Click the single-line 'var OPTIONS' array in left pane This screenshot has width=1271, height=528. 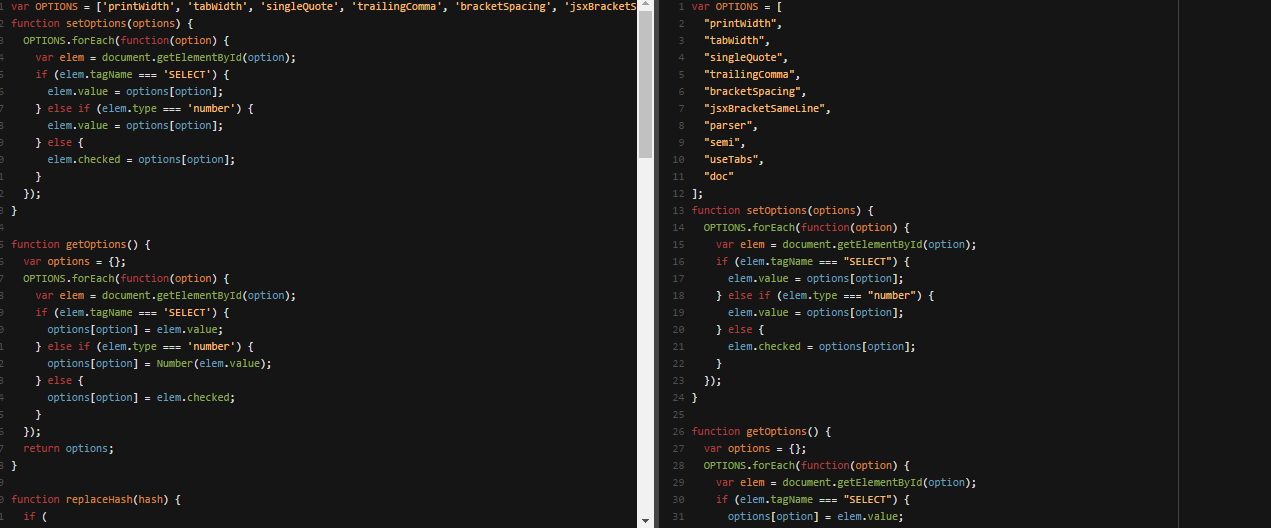click(324, 6)
